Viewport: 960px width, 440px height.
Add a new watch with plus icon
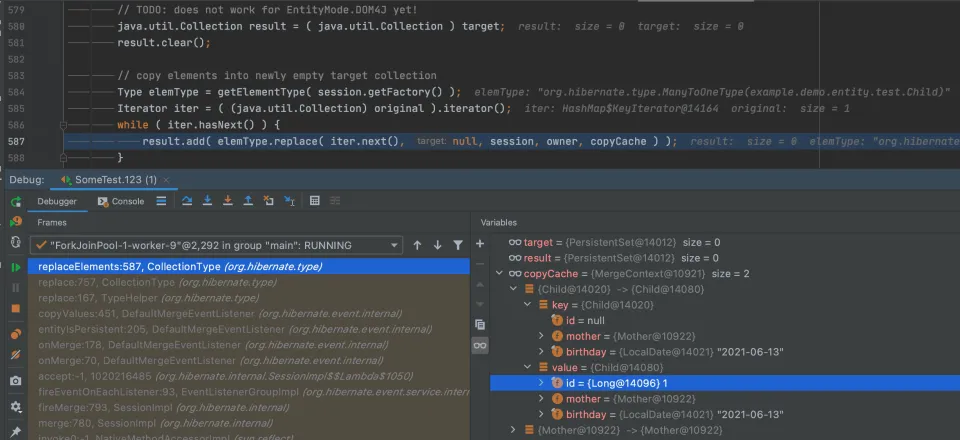(x=480, y=244)
